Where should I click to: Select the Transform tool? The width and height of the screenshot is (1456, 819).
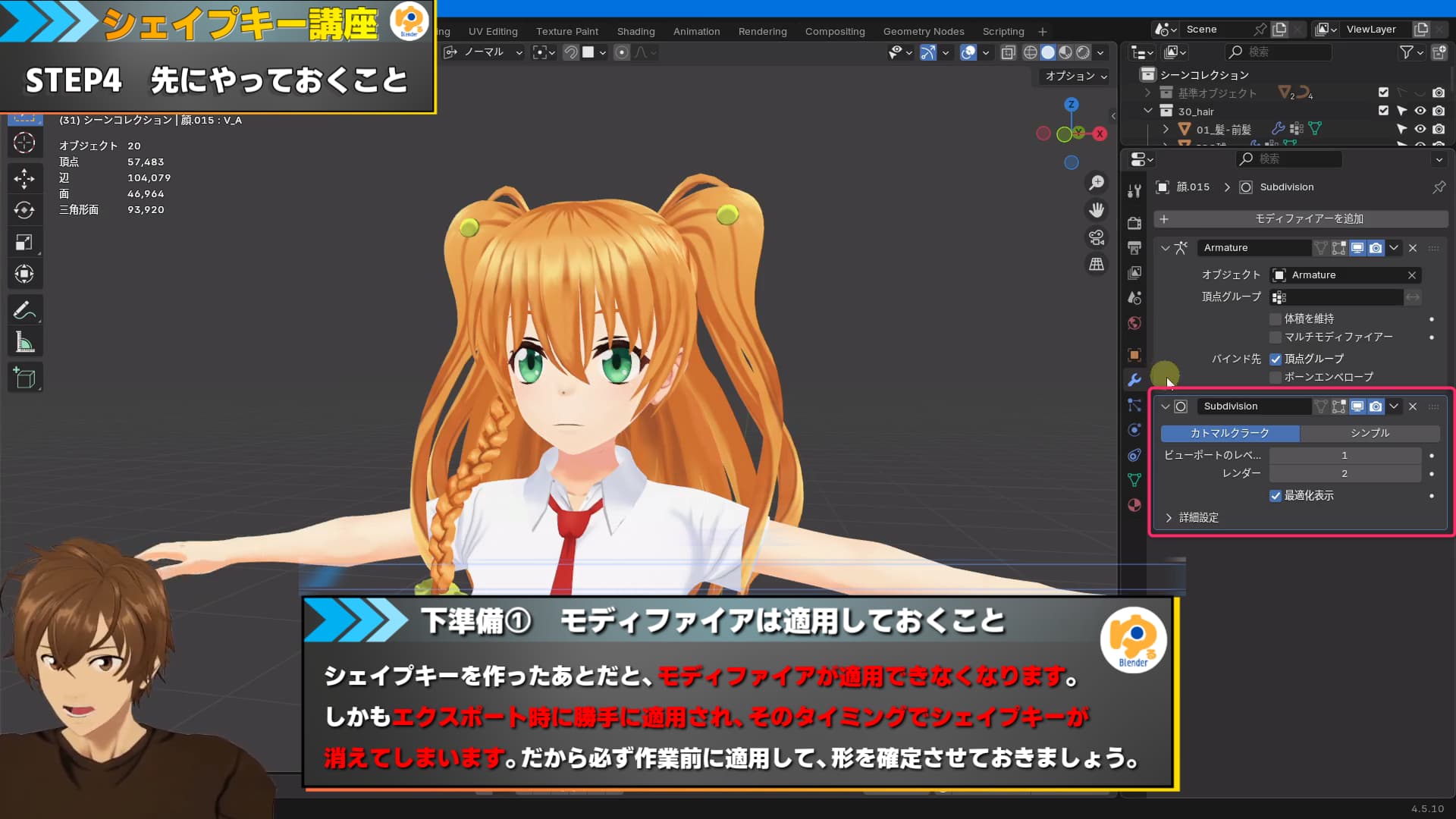(x=24, y=274)
